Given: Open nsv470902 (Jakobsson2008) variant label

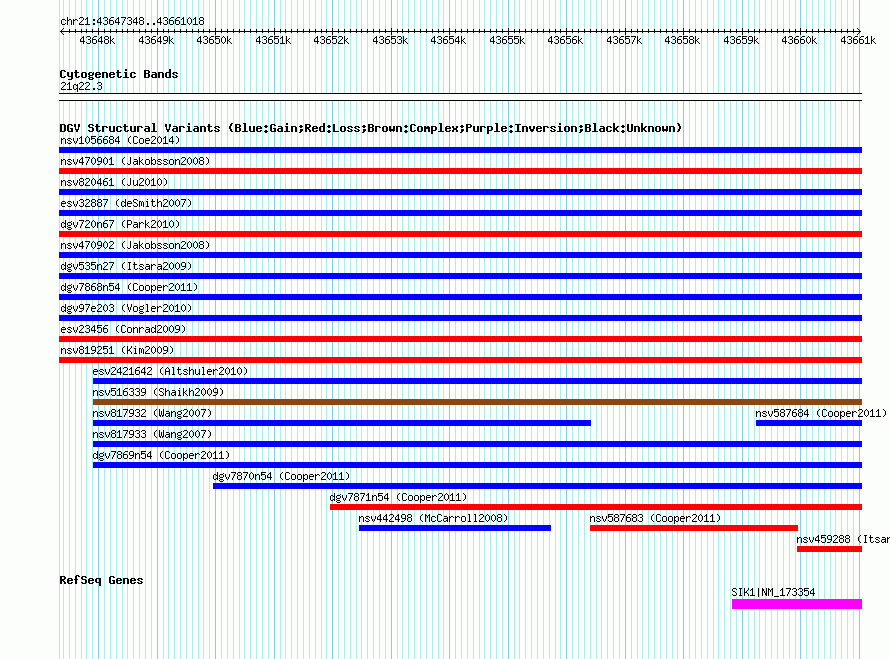Looking at the screenshot, I should click(x=135, y=245).
